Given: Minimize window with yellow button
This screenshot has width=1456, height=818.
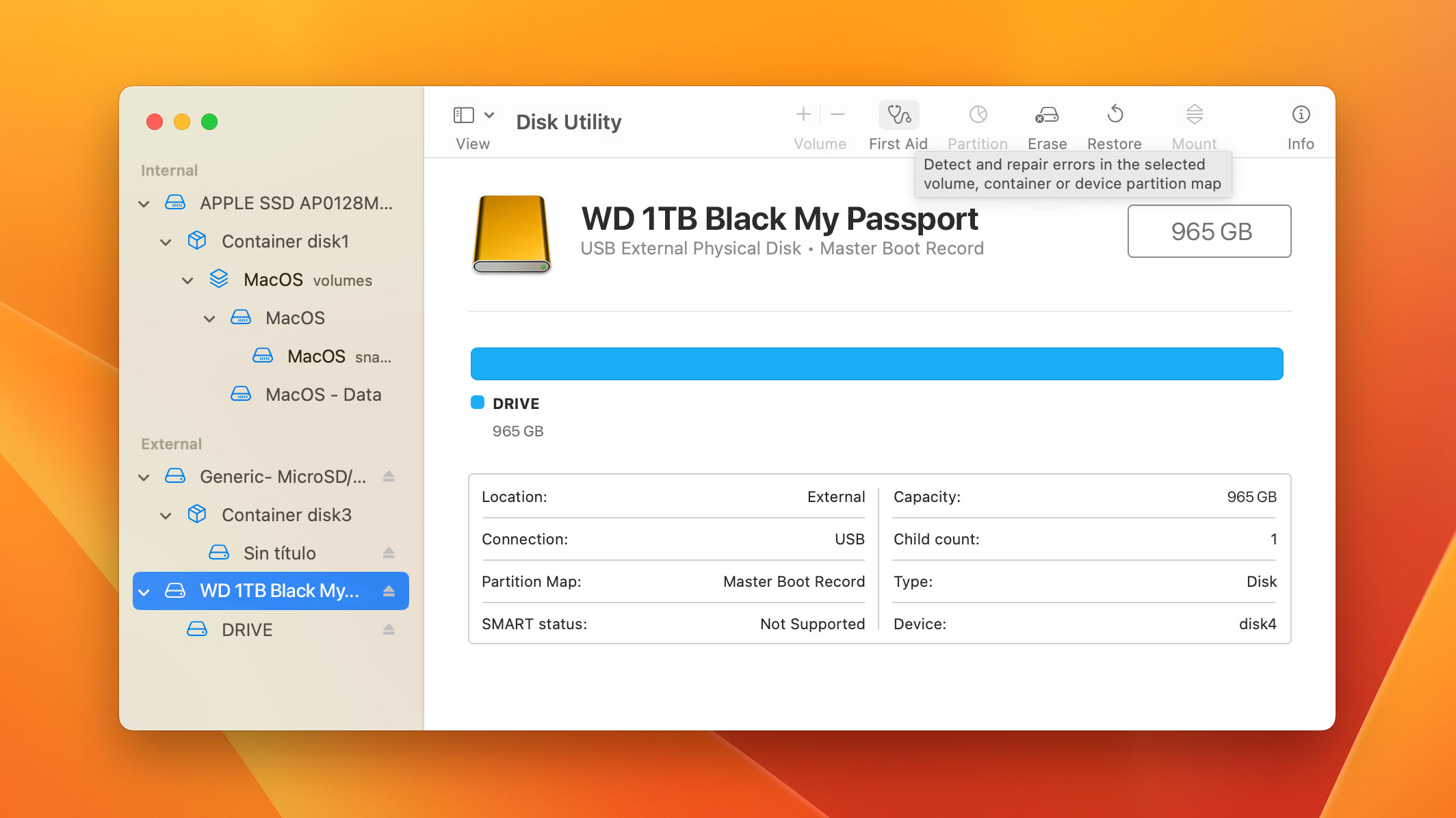Looking at the screenshot, I should click(x=182, y=122).
